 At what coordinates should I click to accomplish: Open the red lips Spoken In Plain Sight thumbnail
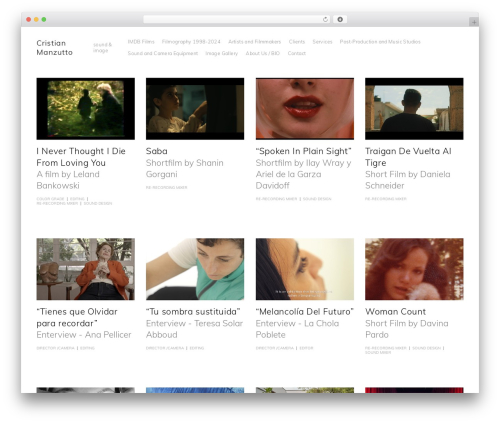point(305,109)
